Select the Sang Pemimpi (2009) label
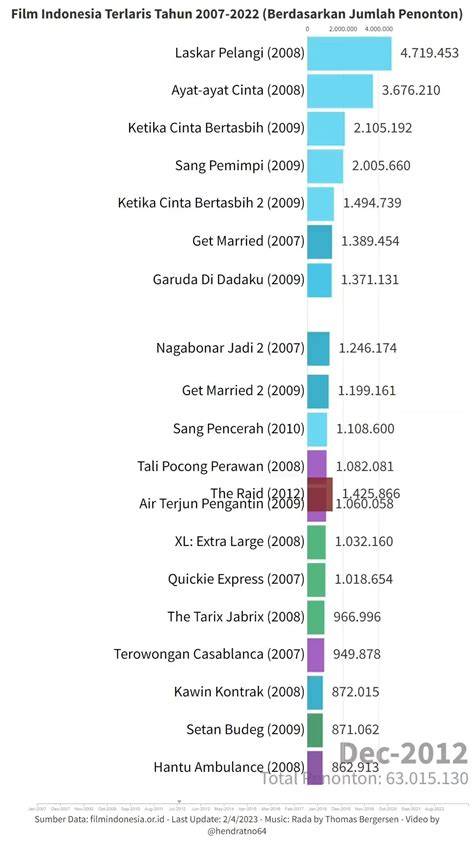 [240, 166]
